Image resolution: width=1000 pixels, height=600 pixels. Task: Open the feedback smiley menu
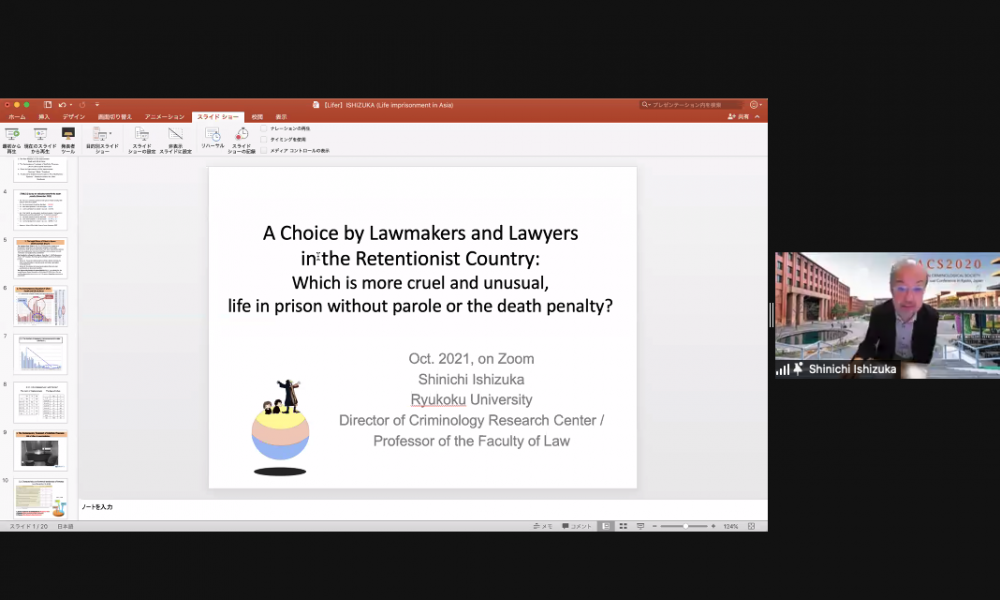tap(756, 105)
